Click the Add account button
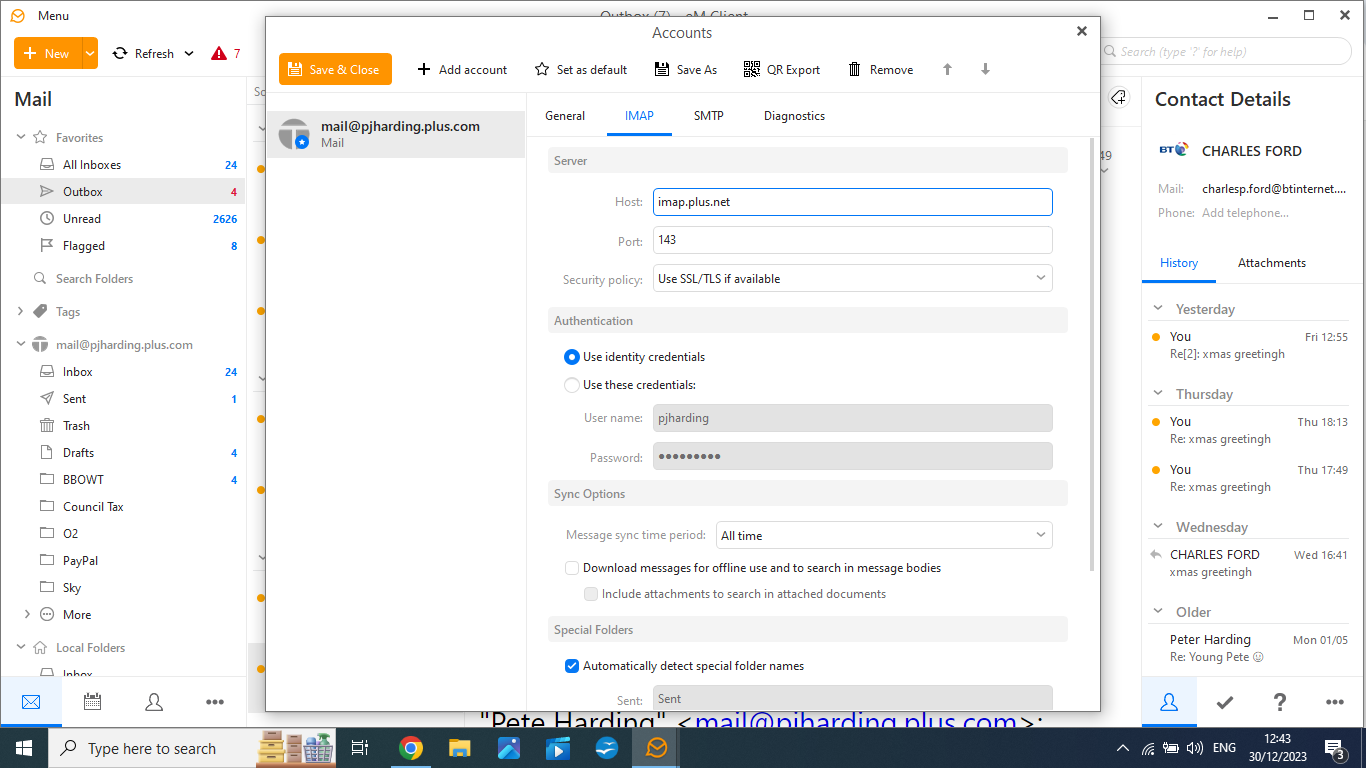The height and width of the screenshot is (768, 1366). 462,69
